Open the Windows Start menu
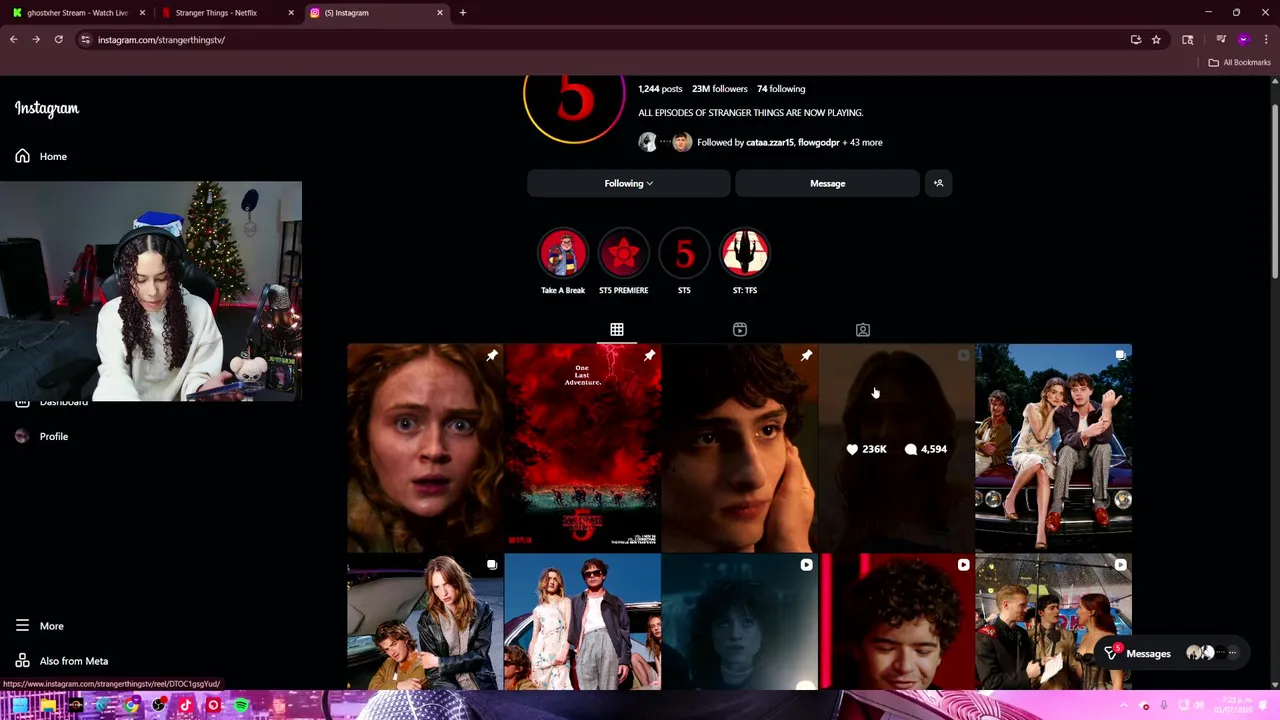The image size is (1280, 720). (20, 705)
